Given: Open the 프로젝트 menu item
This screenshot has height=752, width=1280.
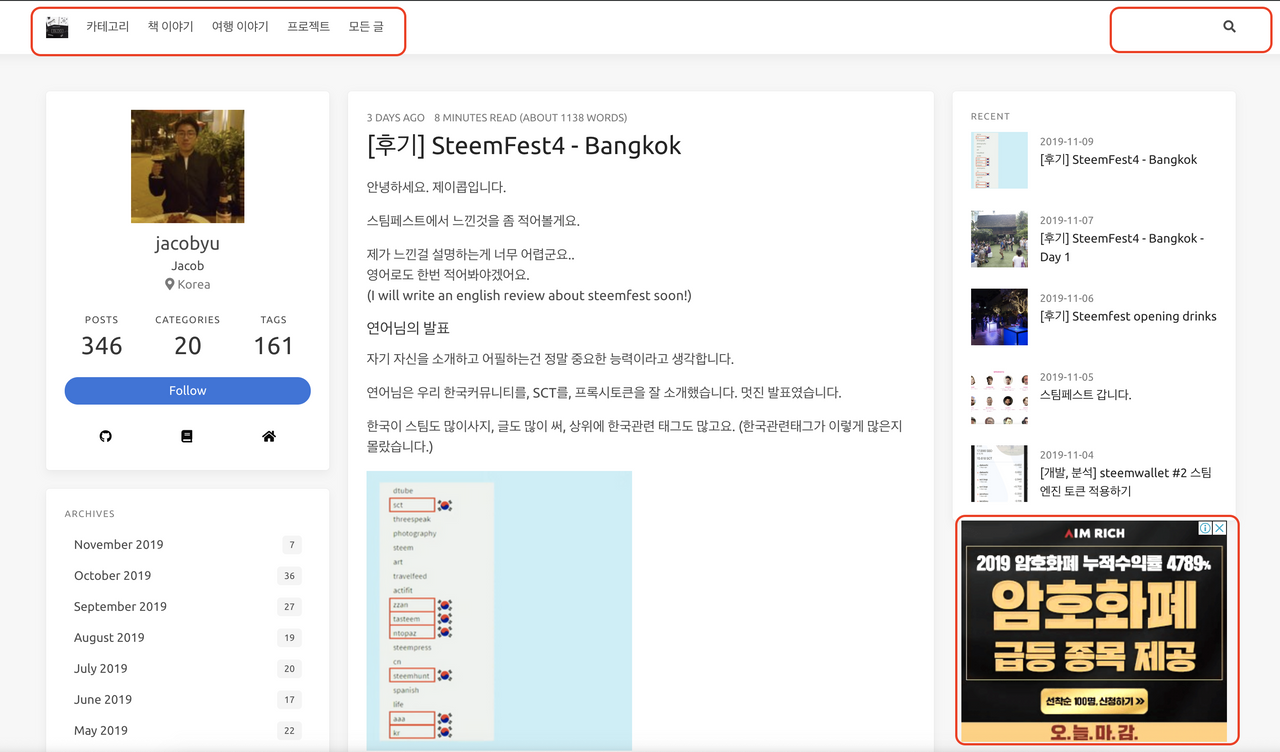Looking at the screenshot, I should [308, 27].
